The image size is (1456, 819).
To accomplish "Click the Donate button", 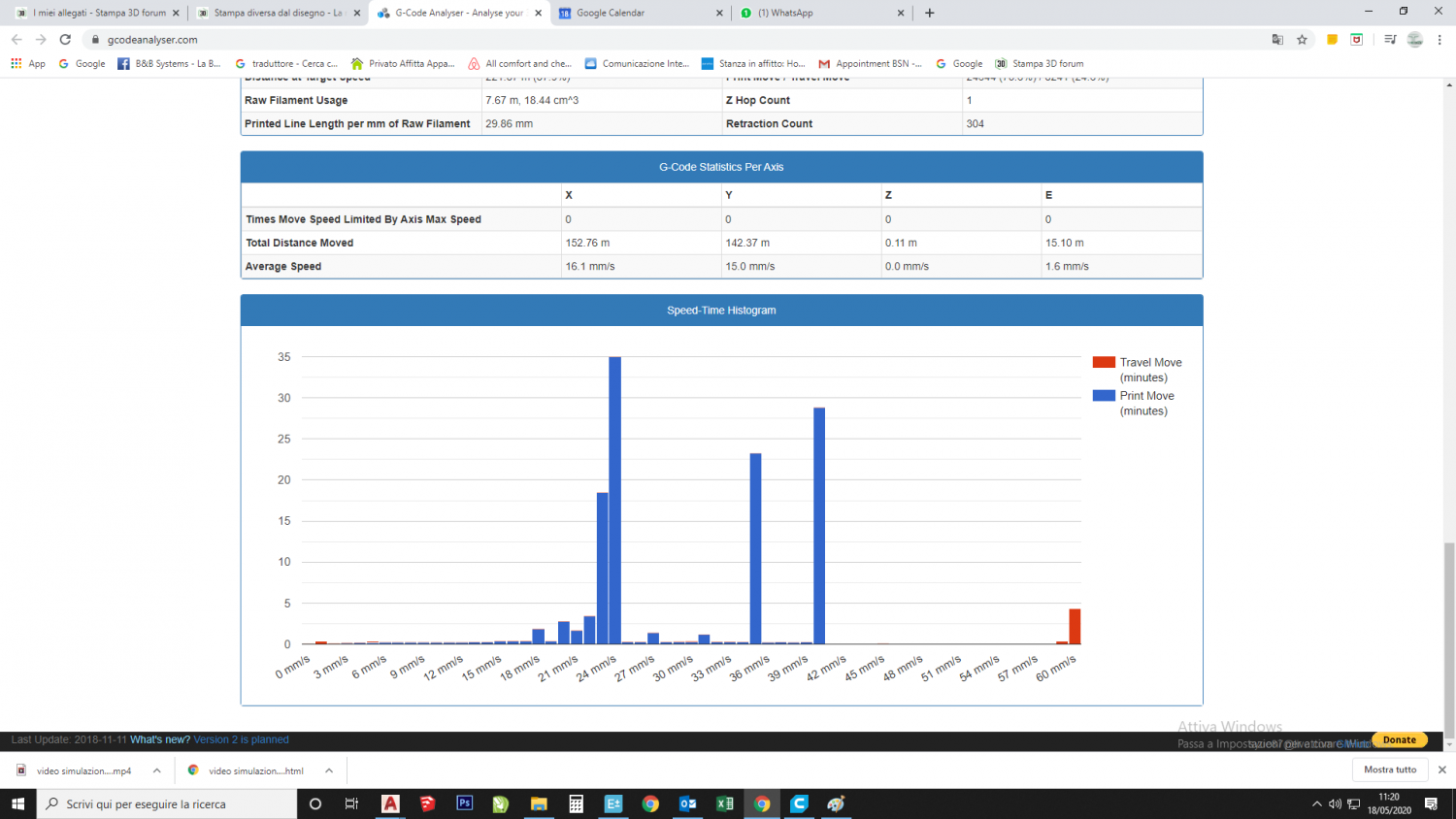I will (x=1399, y=739).
